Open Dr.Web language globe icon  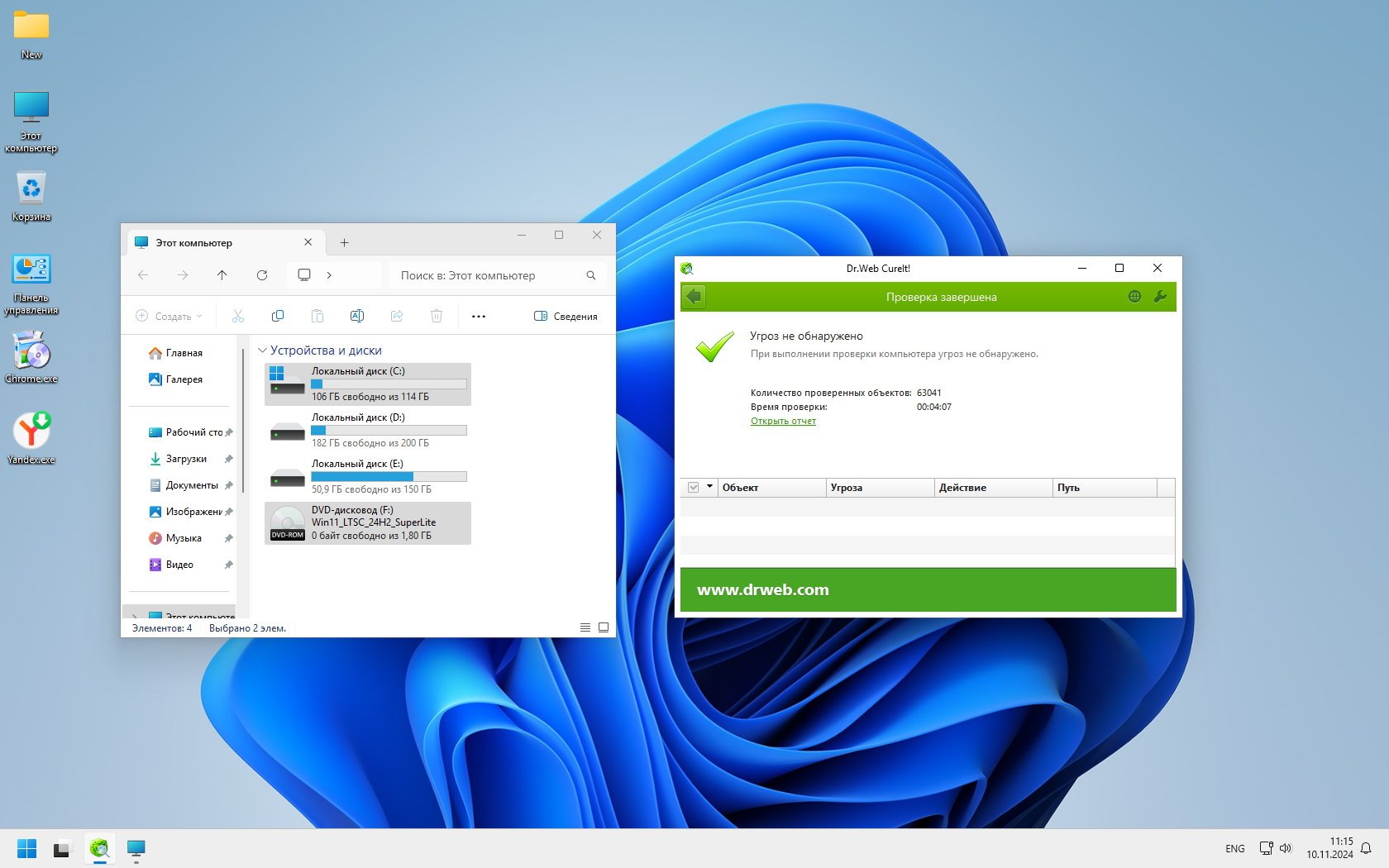[1134, 297]
